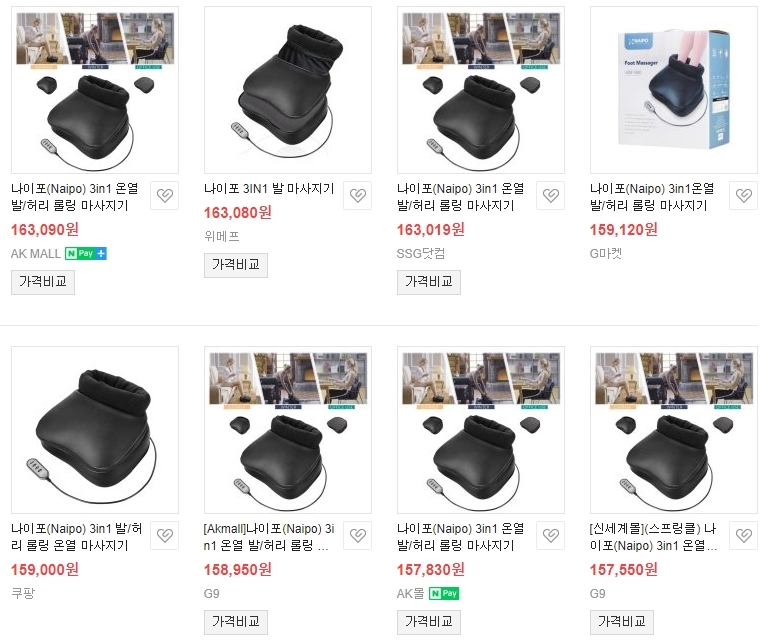Compare prices via 가격비교 under SSG닷컴
The width and height of the screenshot is (767, 644).
point(429,282)
